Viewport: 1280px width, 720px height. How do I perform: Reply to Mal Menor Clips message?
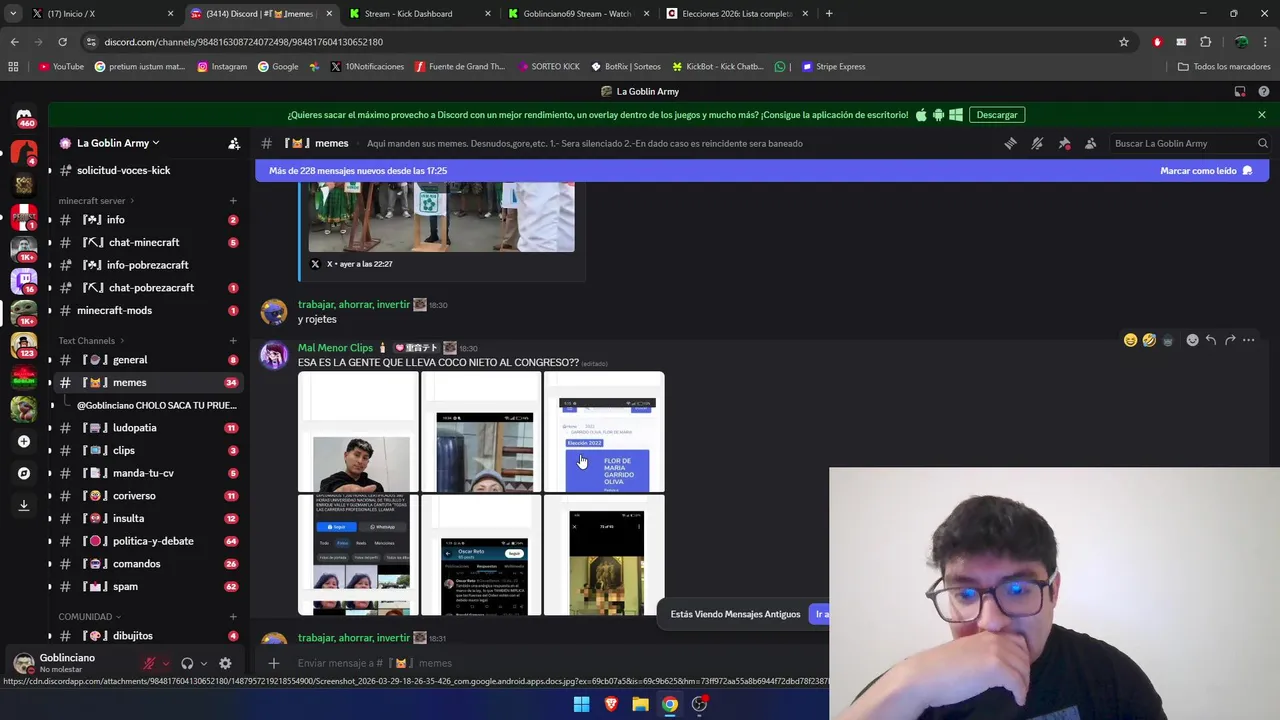1211,340
